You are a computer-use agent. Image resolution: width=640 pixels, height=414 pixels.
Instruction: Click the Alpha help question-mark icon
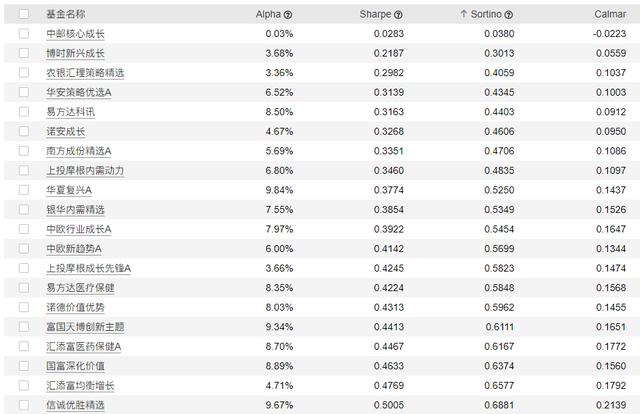tap(288, 15)
